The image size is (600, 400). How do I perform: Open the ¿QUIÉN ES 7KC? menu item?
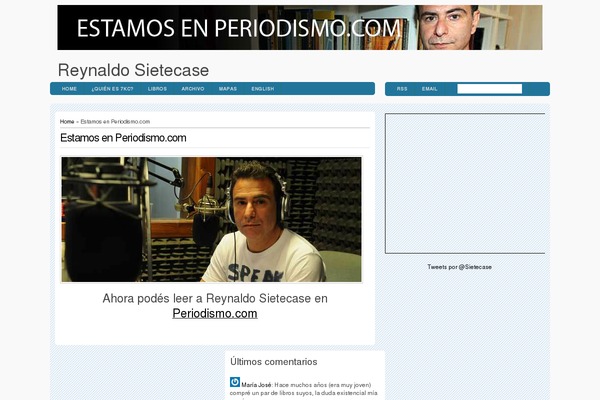[112, 89]
